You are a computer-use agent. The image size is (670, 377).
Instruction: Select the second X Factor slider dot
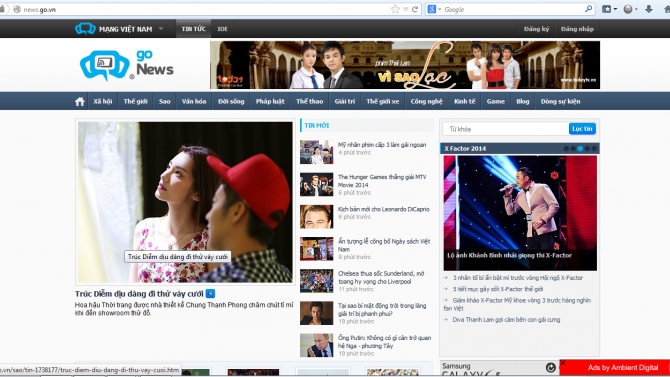tap(573, 148)
